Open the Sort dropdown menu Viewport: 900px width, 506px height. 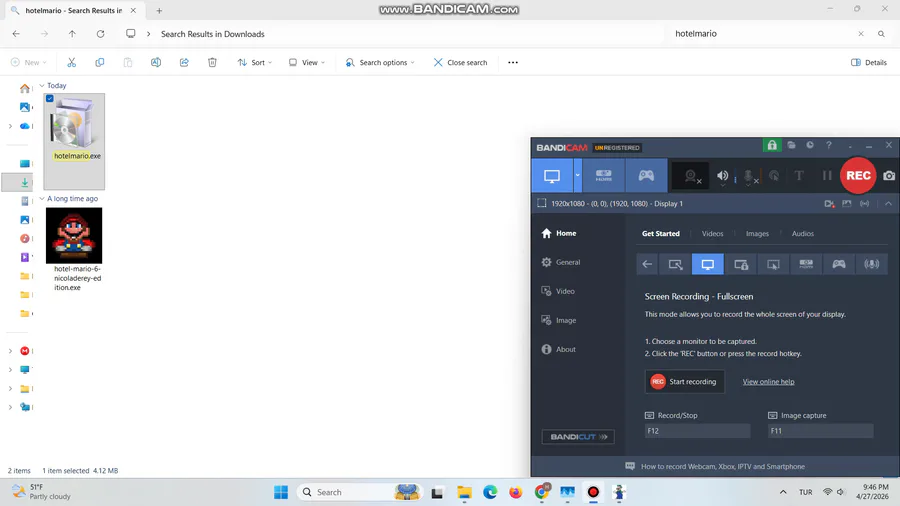point(255,63)
